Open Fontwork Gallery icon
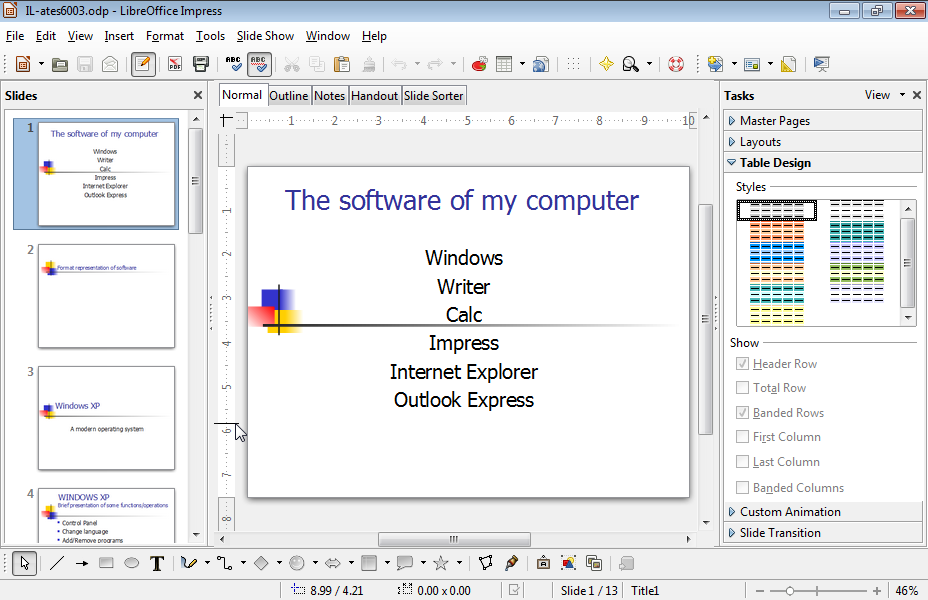The width and height of the screenshot is (928, 600). point(543,563)
